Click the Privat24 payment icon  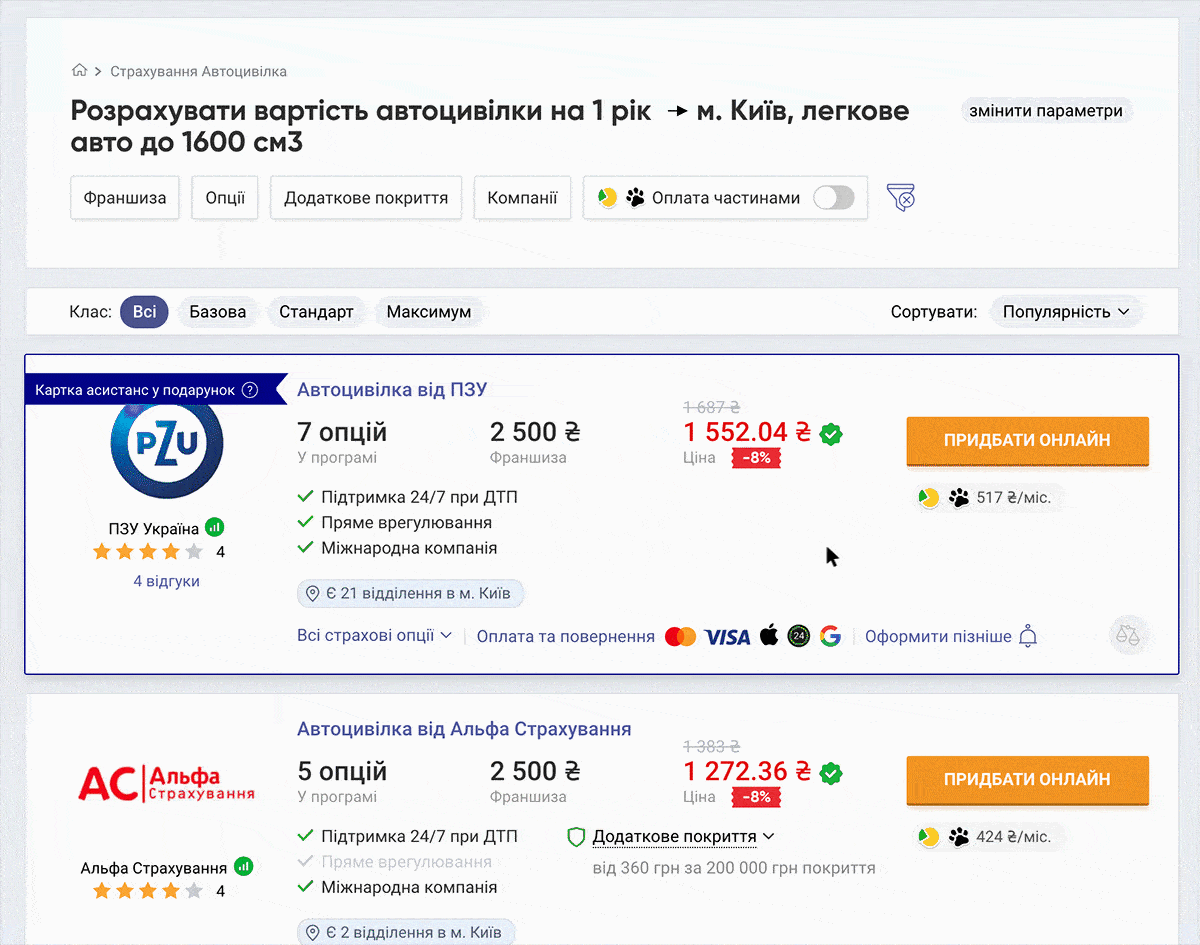(x=798, y=636)
